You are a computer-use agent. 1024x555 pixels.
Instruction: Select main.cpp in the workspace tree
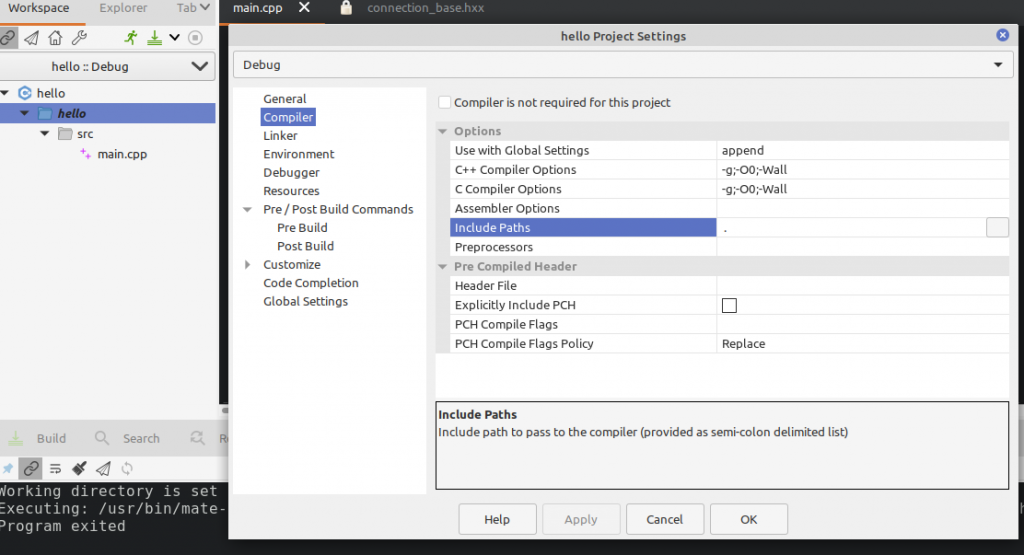[x=122, y=154]
